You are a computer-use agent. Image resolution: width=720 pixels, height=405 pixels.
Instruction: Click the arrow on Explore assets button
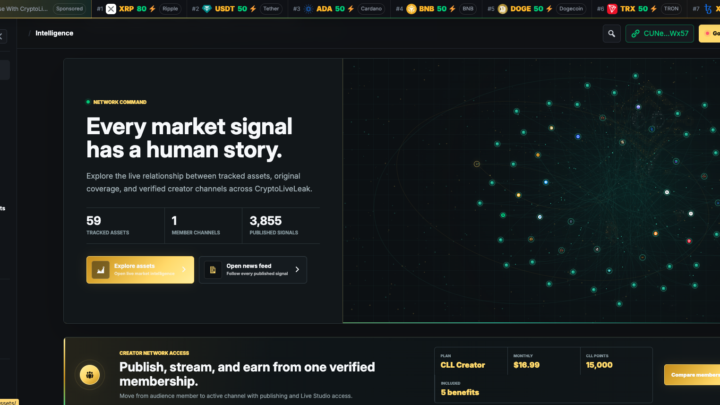pos(184,270)
